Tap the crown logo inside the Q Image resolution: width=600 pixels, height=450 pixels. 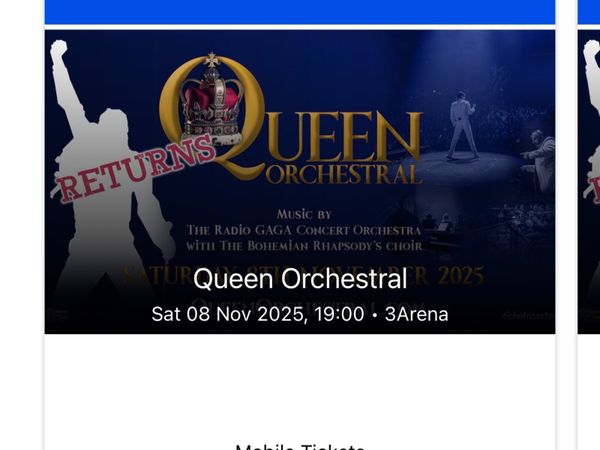coord(211,99)
